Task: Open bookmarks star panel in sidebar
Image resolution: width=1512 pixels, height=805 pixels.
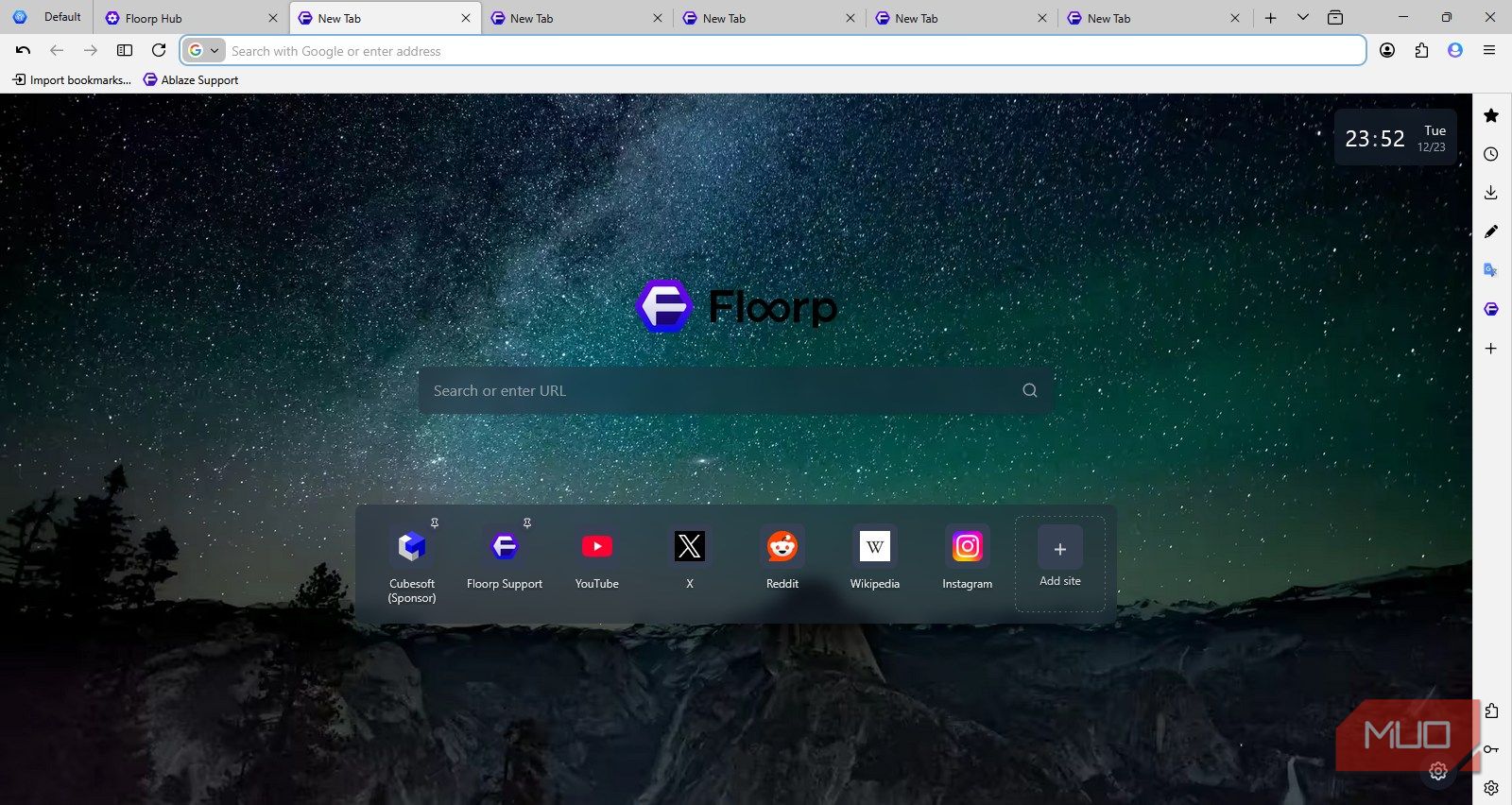Action: point(1491,115)
